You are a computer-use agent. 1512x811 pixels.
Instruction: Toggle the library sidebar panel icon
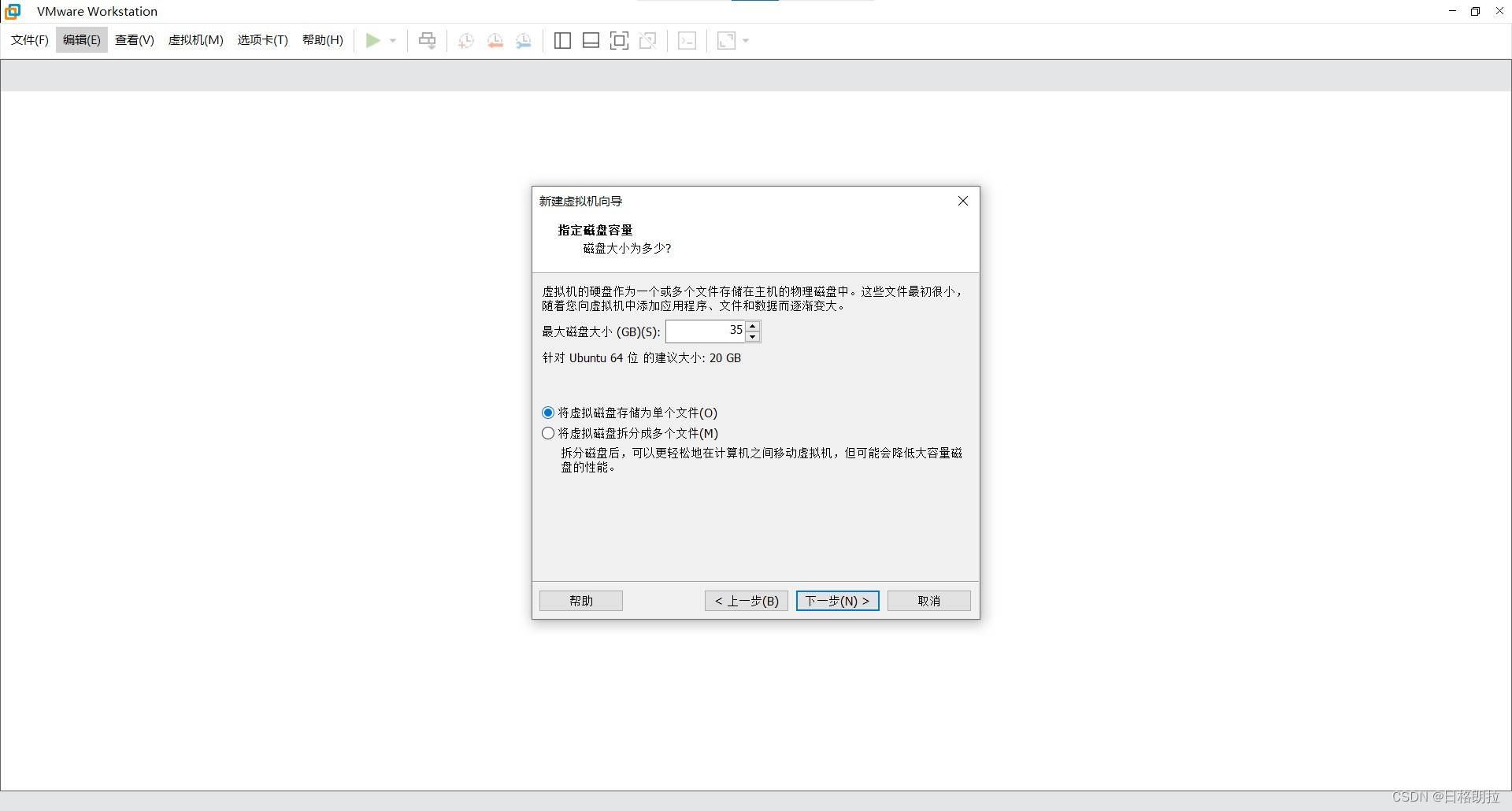click(562, 40)
